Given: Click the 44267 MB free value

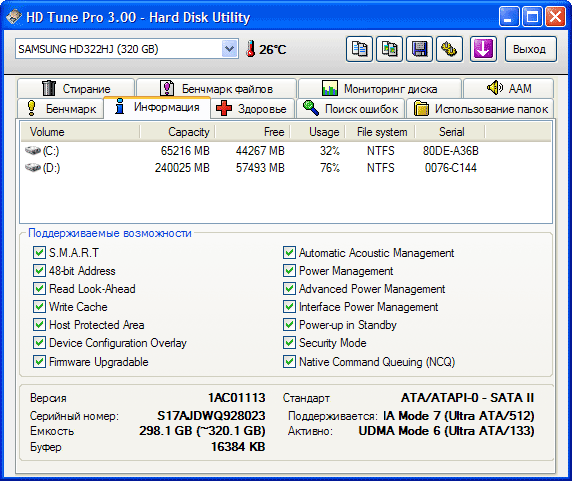Looking at the screenshot, I should 260,151.
